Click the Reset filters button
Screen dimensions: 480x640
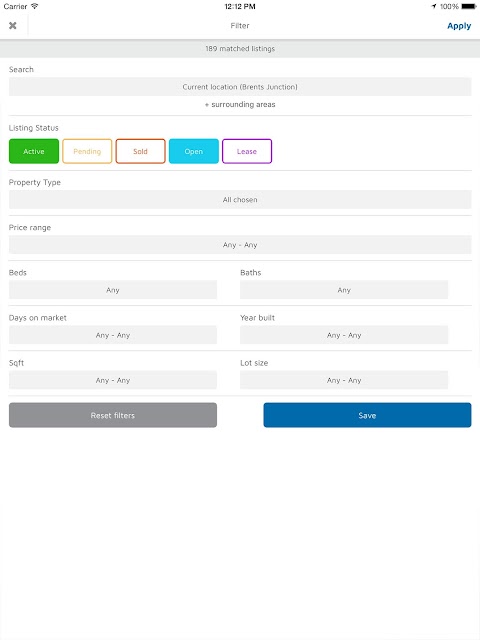[x=113, y=415]
